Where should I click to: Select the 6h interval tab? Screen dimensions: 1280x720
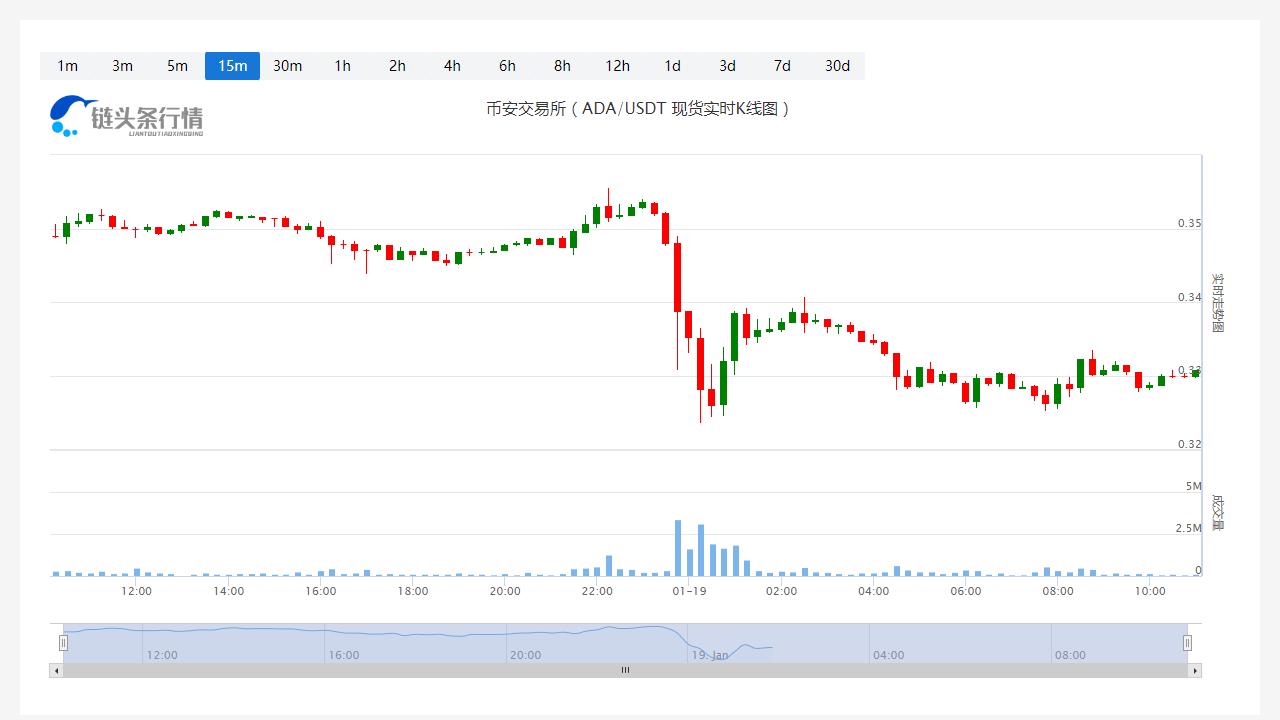pyautogui.click(x=507, y=66)
